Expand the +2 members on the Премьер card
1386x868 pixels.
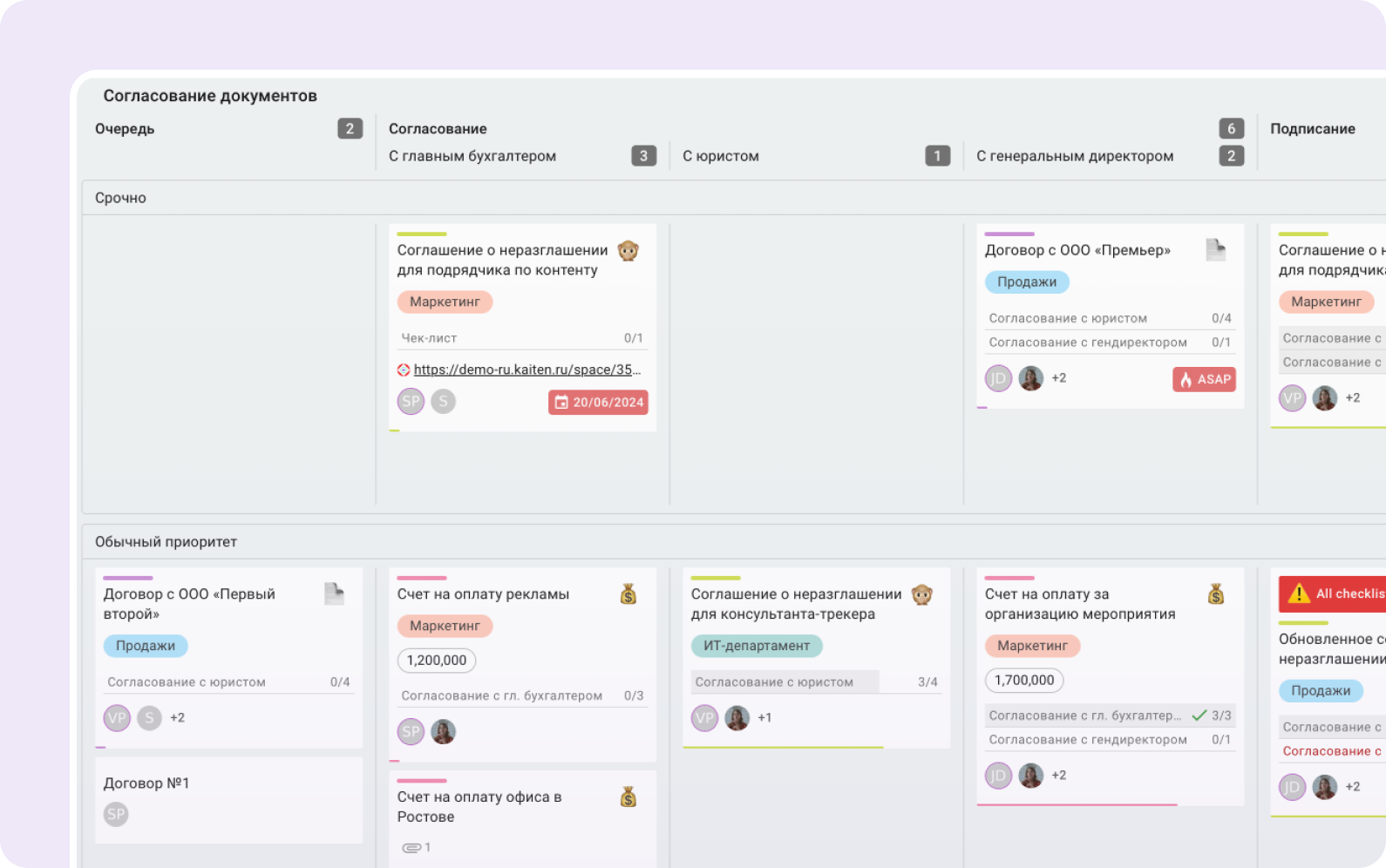[1058, 378]
